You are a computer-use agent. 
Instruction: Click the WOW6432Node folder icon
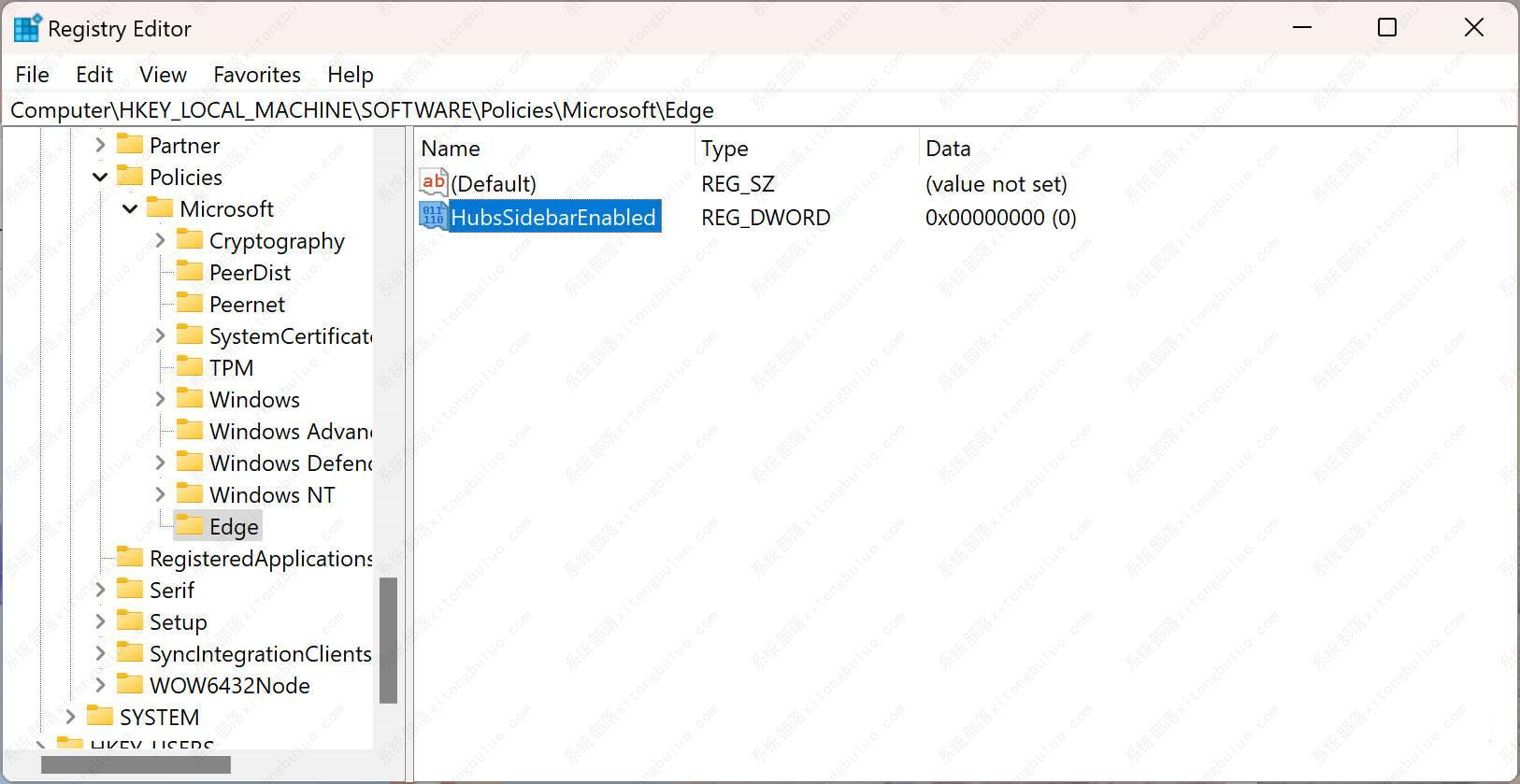coord(130,685)
